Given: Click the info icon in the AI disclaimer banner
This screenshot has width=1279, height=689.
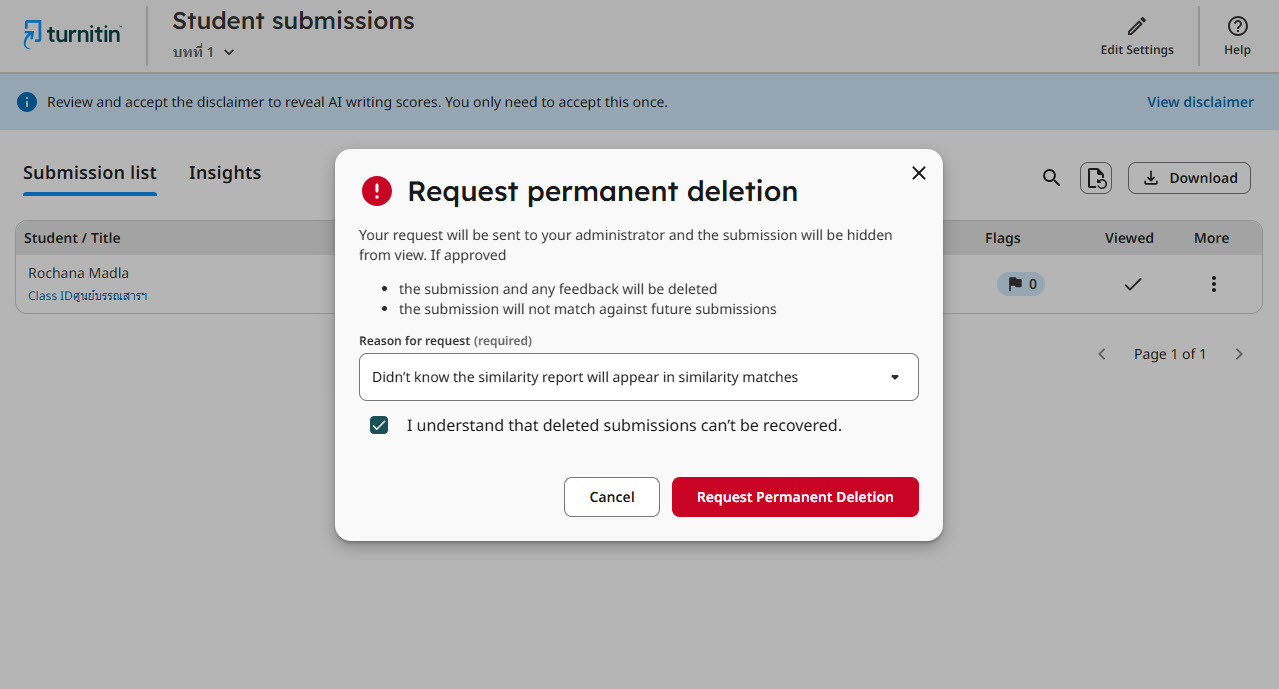Looking at the screenshot, I should [x=26, y=101].
